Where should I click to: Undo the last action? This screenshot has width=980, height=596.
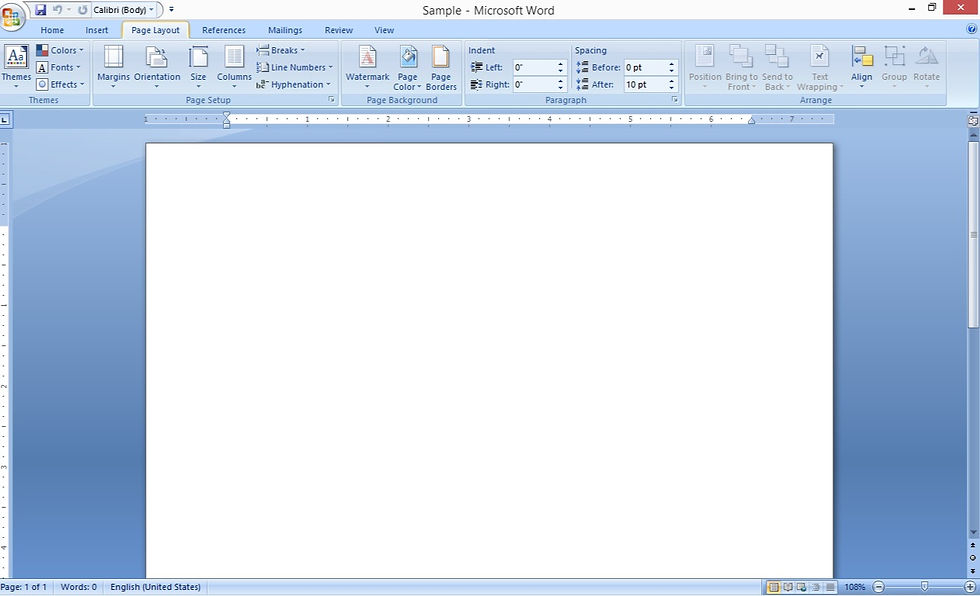57,10
